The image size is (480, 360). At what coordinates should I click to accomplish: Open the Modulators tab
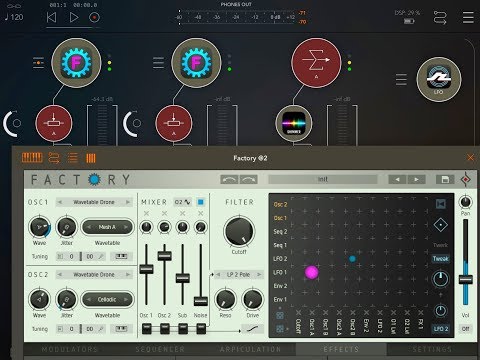point(70,349)
